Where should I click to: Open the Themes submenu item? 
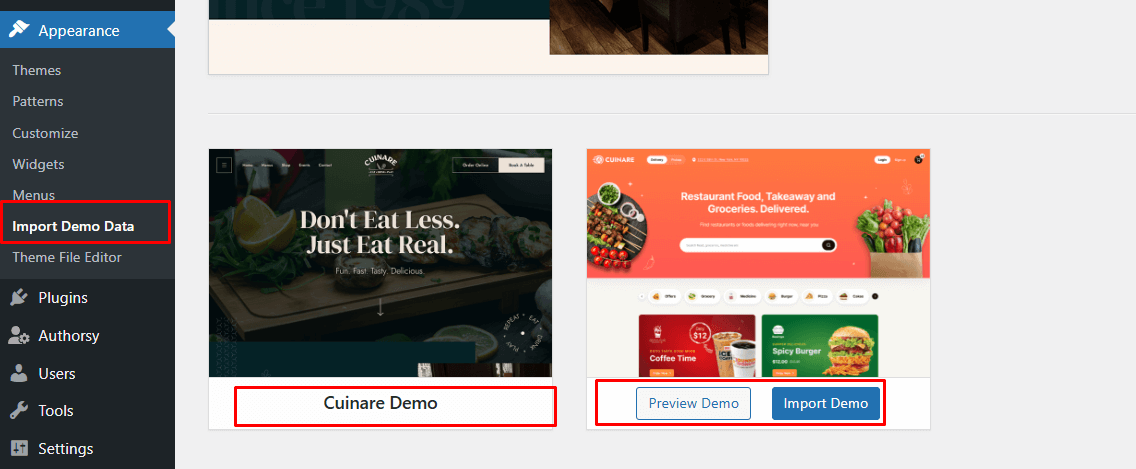tap(37, 70)
